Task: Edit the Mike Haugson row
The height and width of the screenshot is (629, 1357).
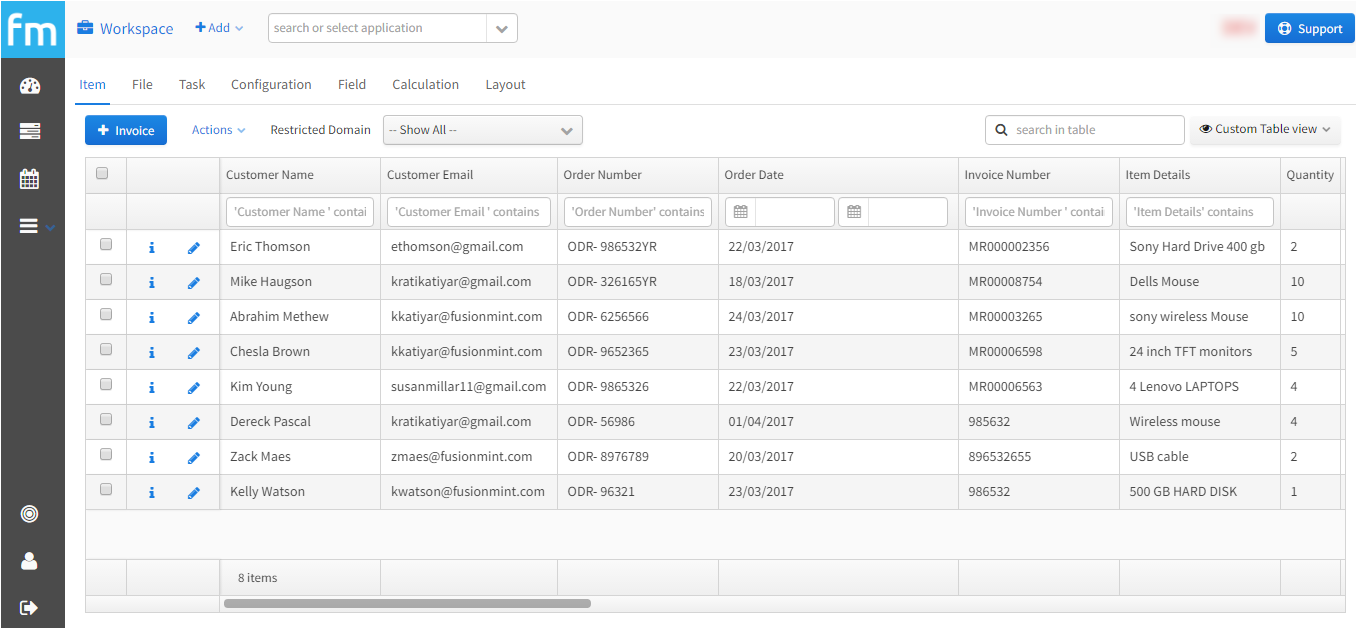Action: click(x=194, y=283)
